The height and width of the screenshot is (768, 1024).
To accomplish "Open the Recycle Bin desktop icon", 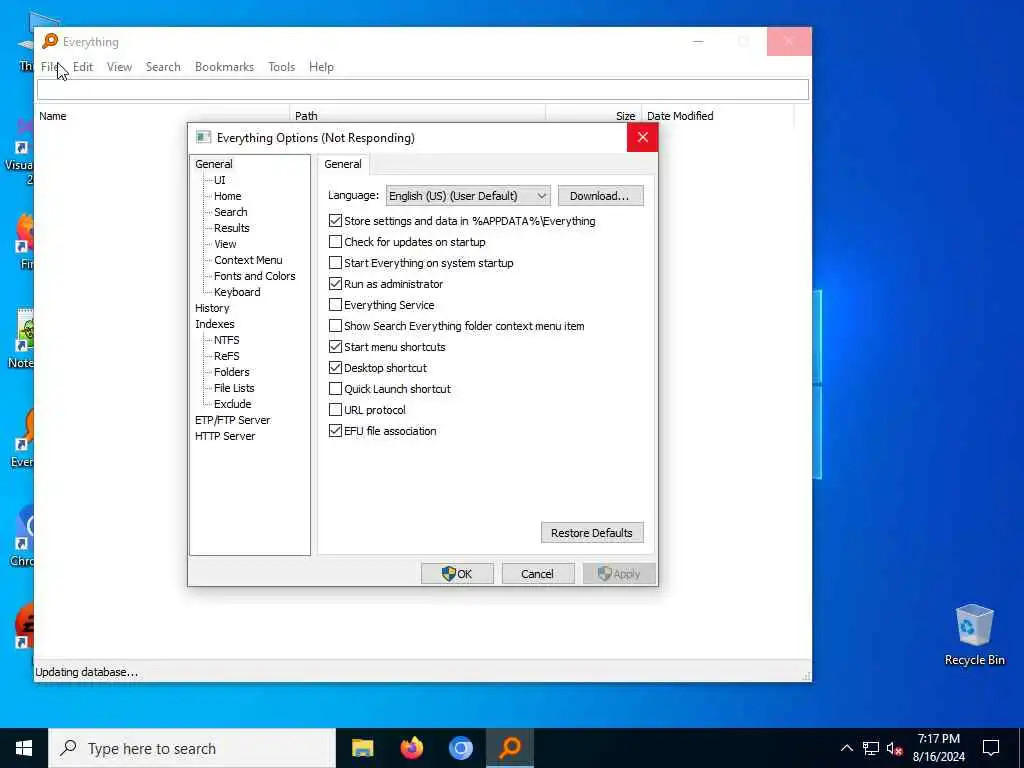I will (x=974, y=635).
